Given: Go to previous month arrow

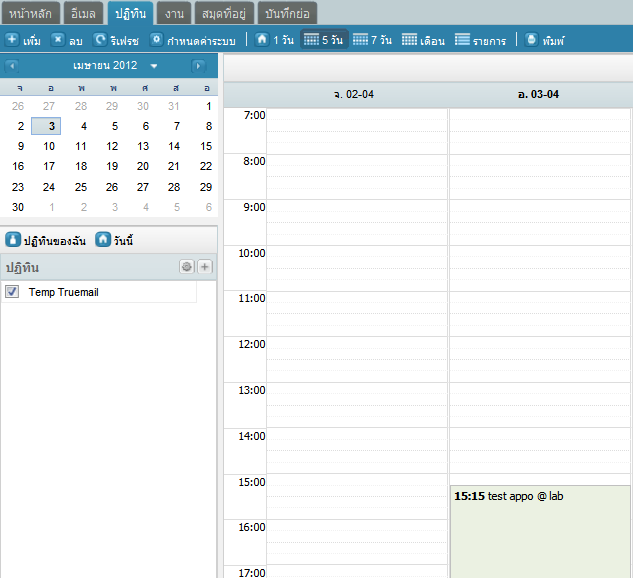Looking at the screenshot, I should click(x=12, y=66).
